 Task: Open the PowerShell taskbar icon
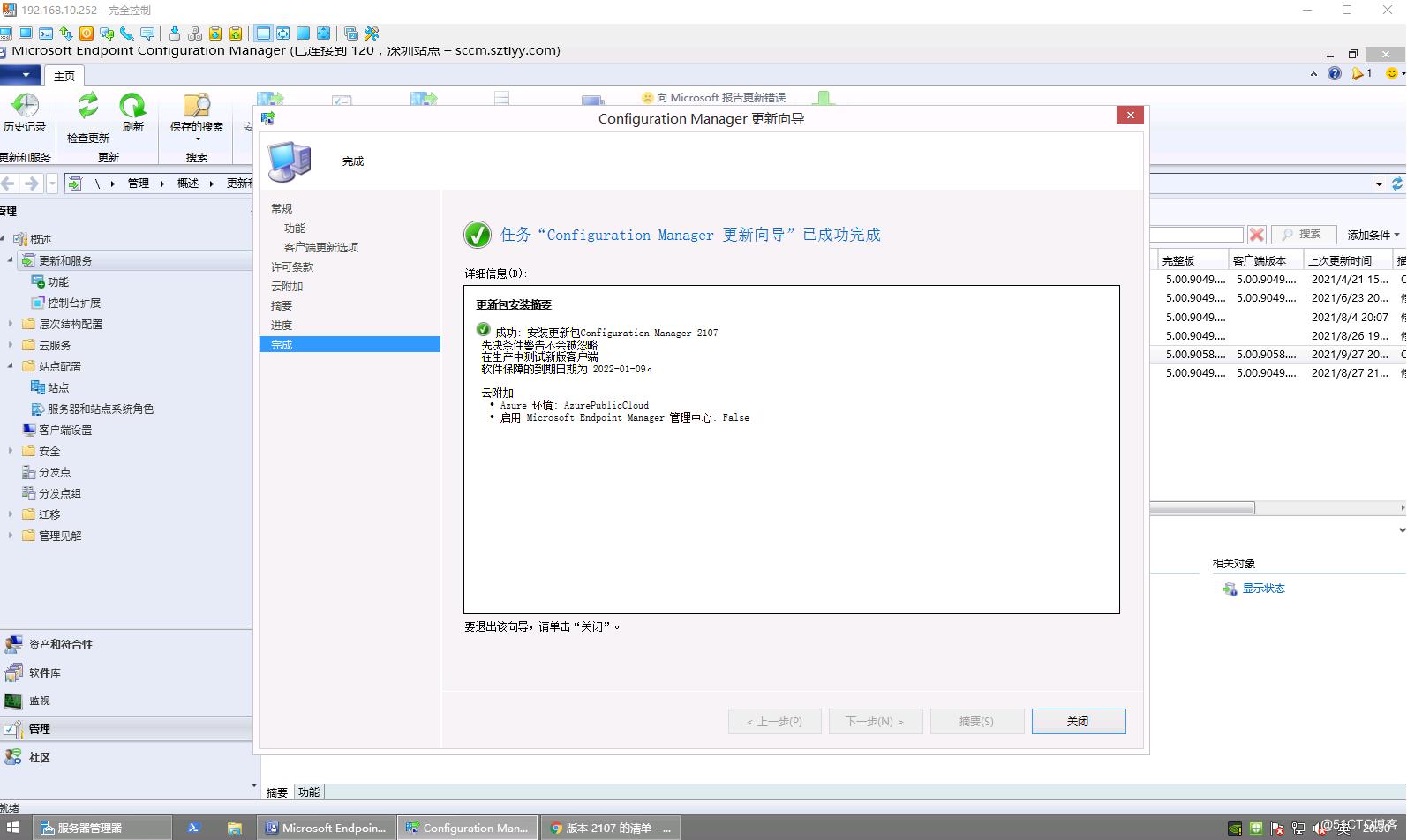pos(194,828)
